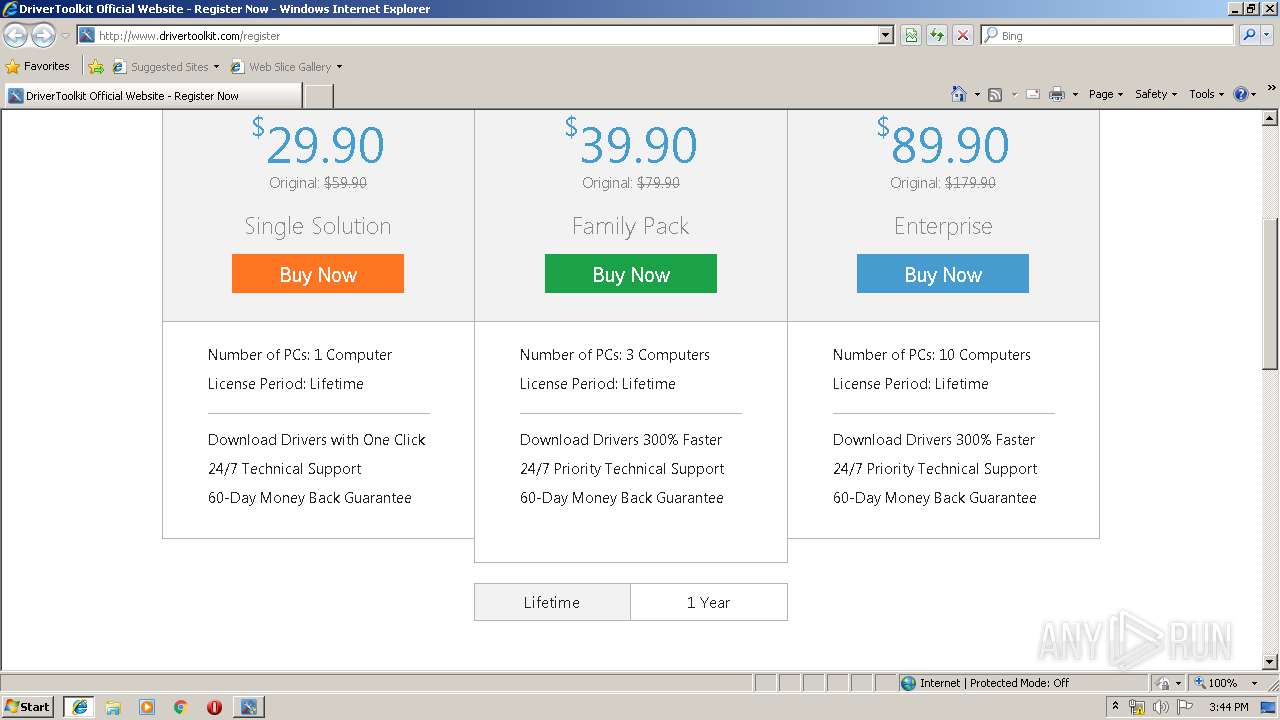This screenshot has height=720, width=1280.
Task: Click the browser Forward arrow button
Action: coord(43,36)
